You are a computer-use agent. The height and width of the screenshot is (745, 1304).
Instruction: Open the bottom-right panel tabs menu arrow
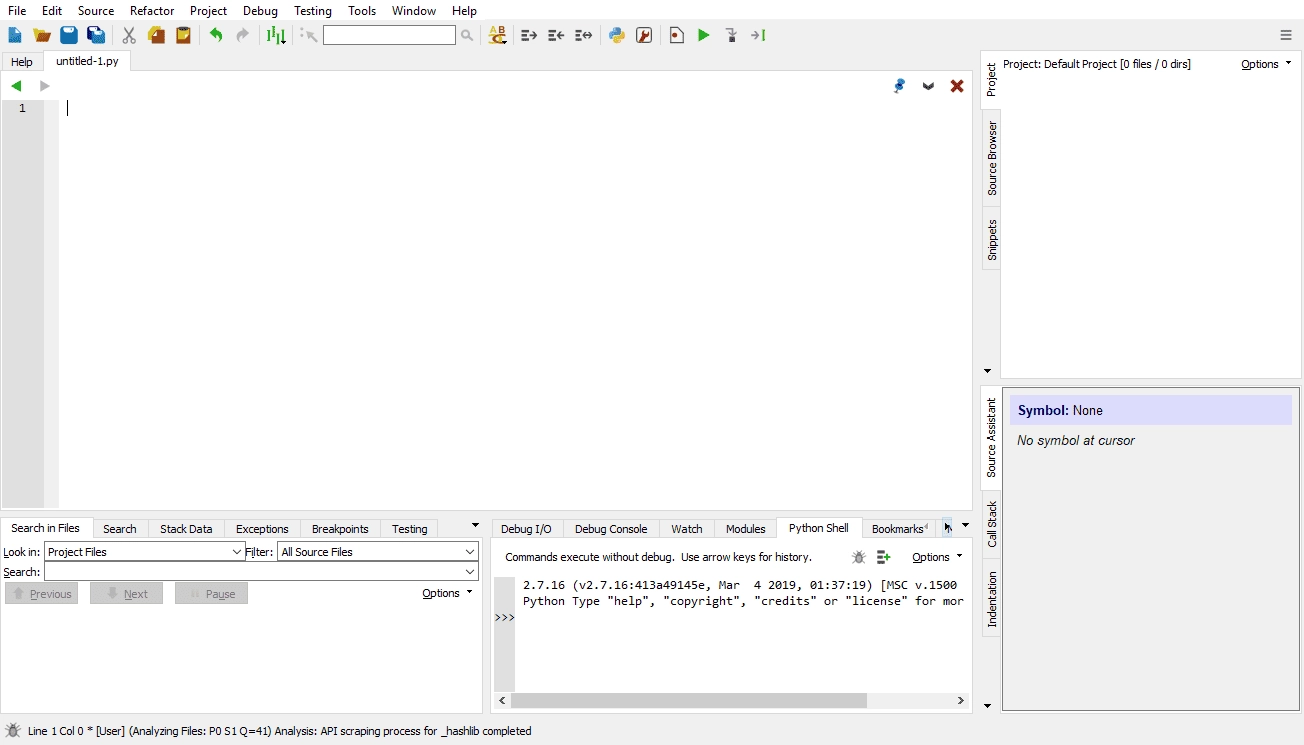(x=965, y=525)
